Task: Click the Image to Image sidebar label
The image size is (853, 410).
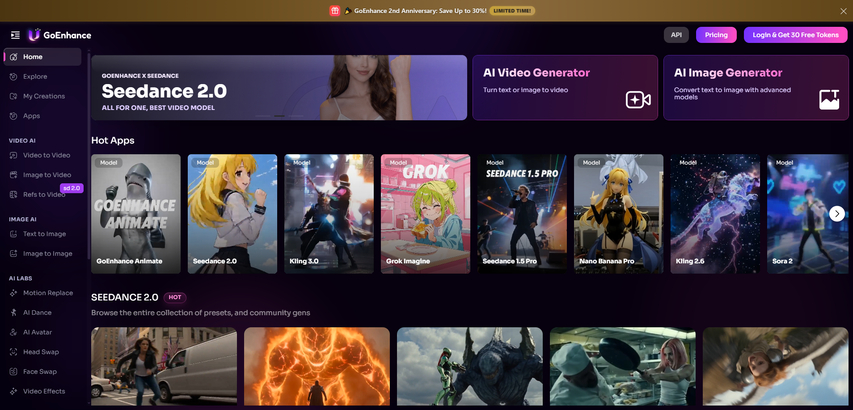Action: [x=47, y=253]
